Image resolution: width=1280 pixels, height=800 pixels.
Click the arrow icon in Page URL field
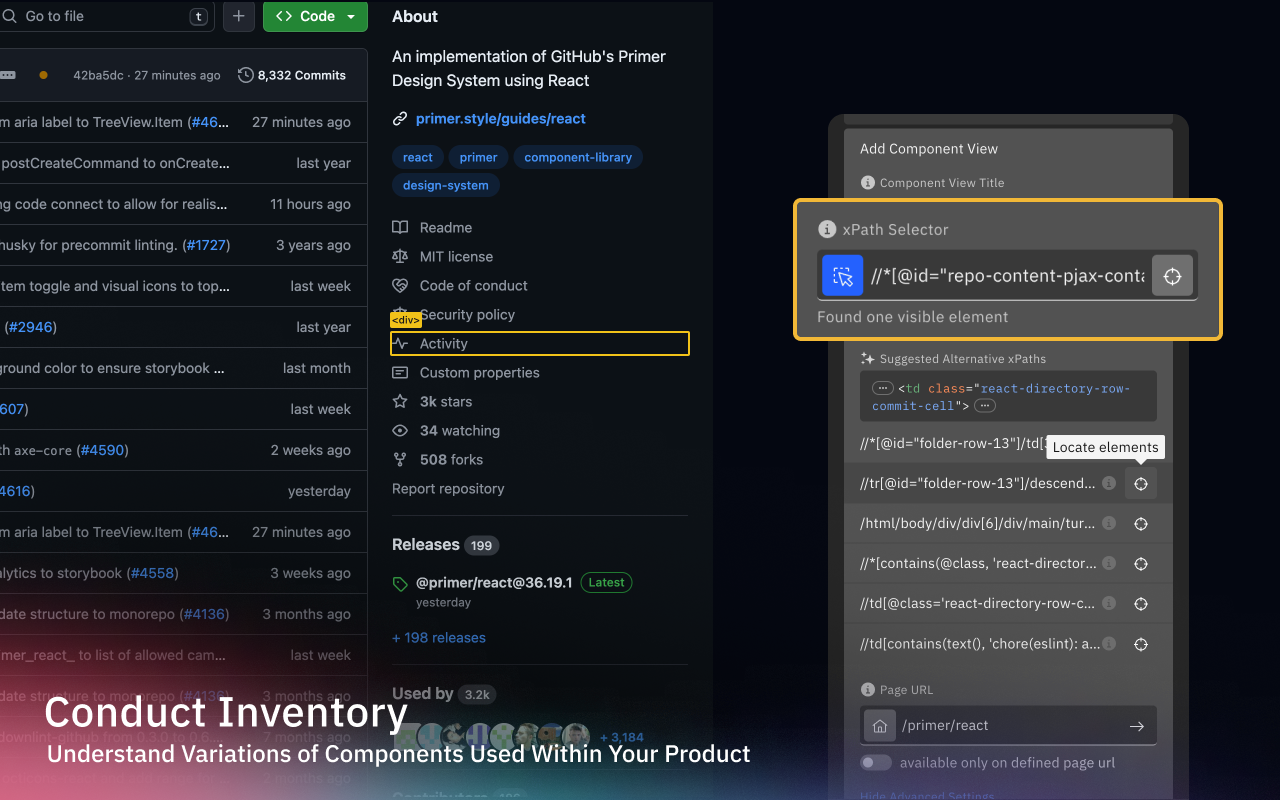[x=1136, y=726]
